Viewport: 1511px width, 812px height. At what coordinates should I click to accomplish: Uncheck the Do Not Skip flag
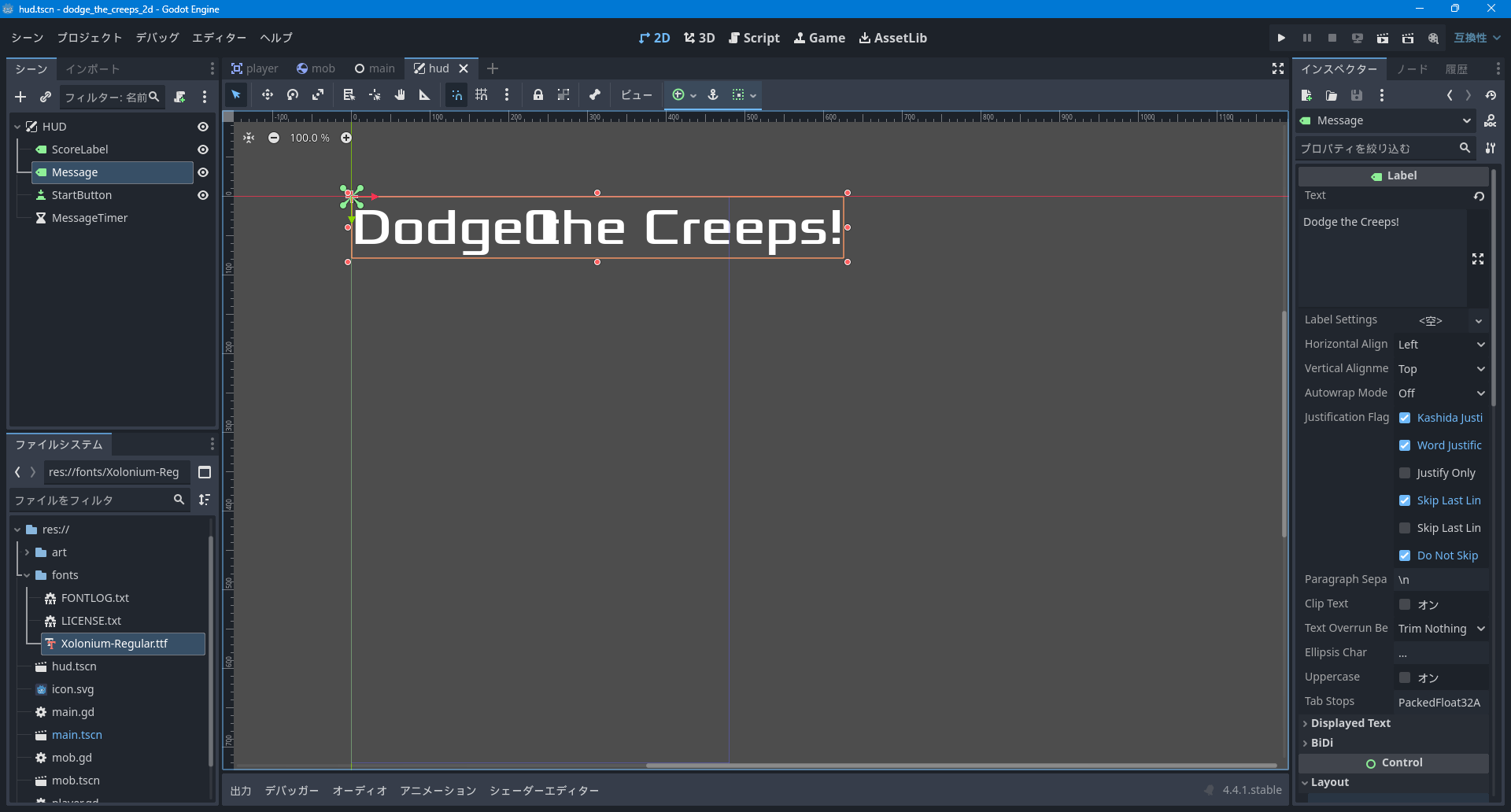tap(1405, 555)
